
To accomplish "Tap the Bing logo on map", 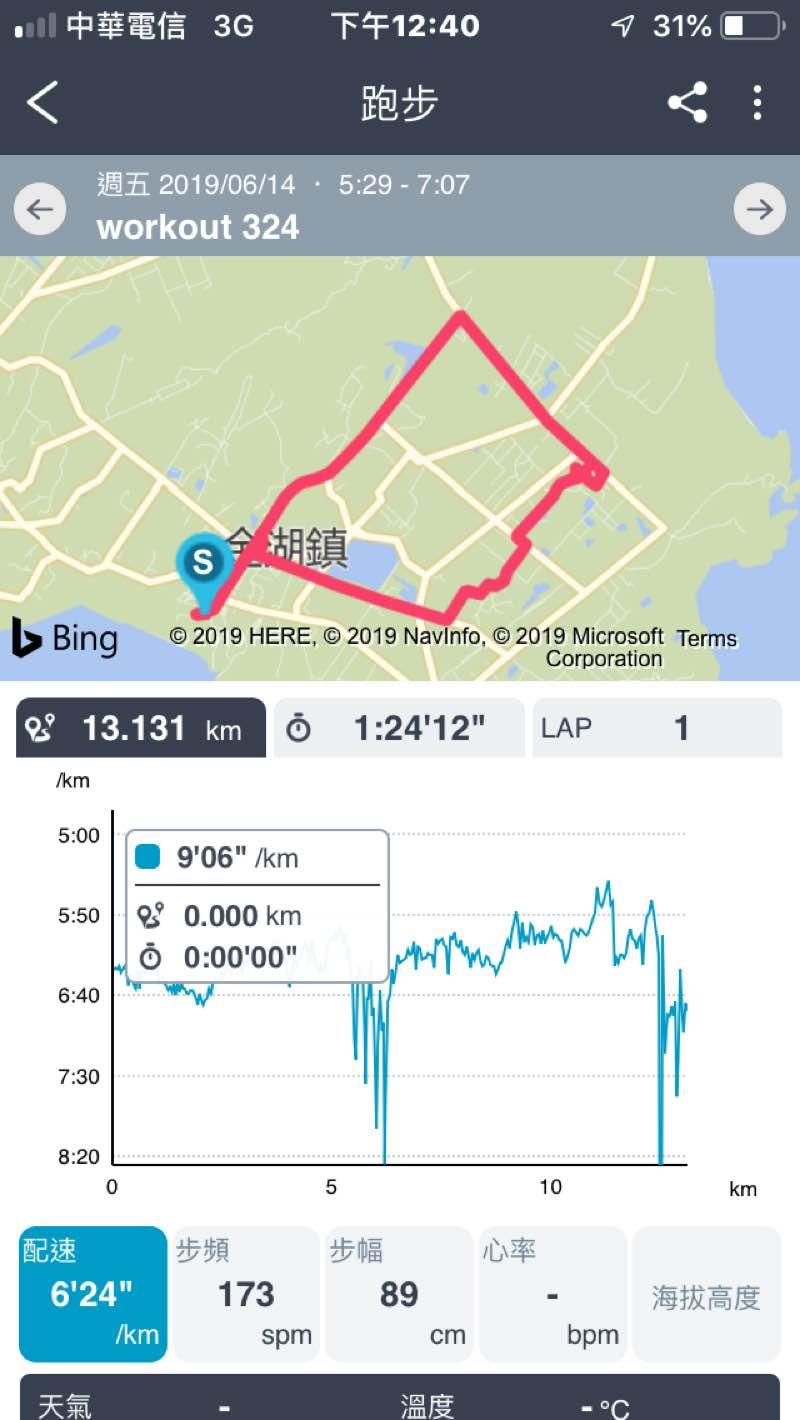I will 65,638.
